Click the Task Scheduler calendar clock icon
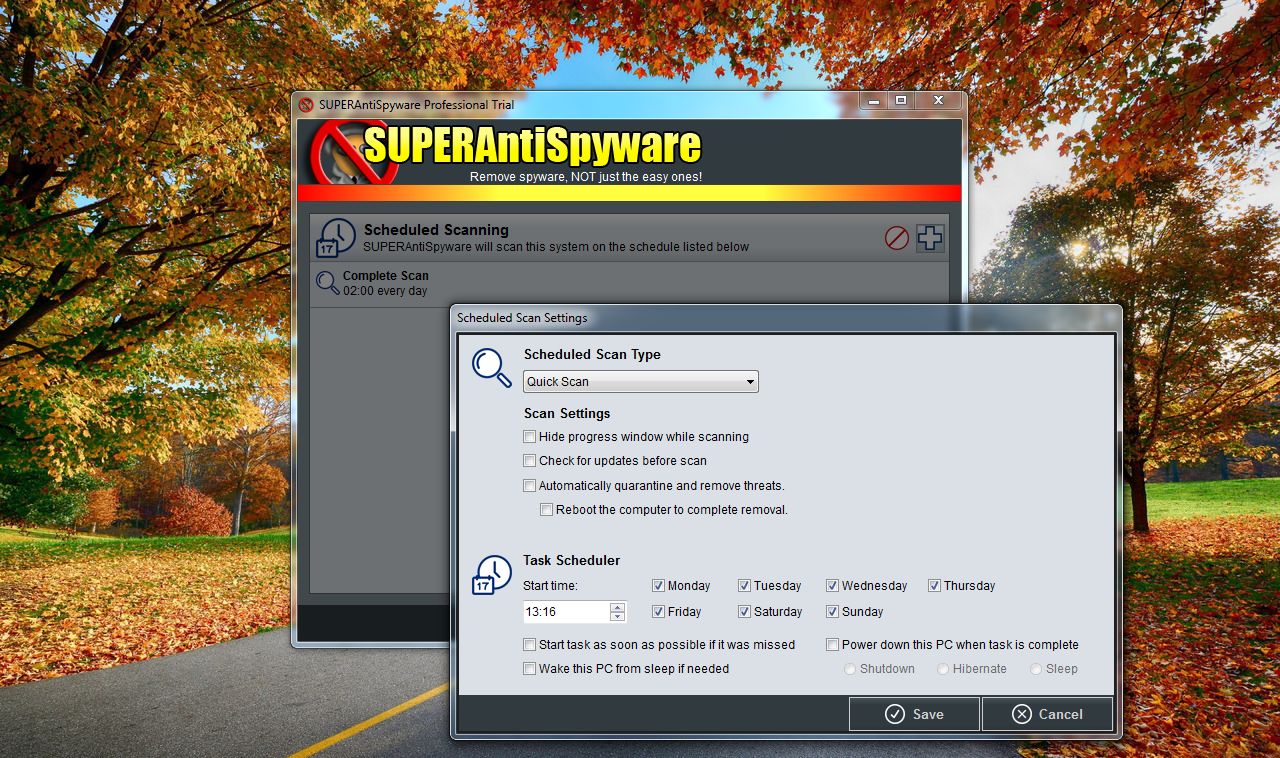 point(492,575)
